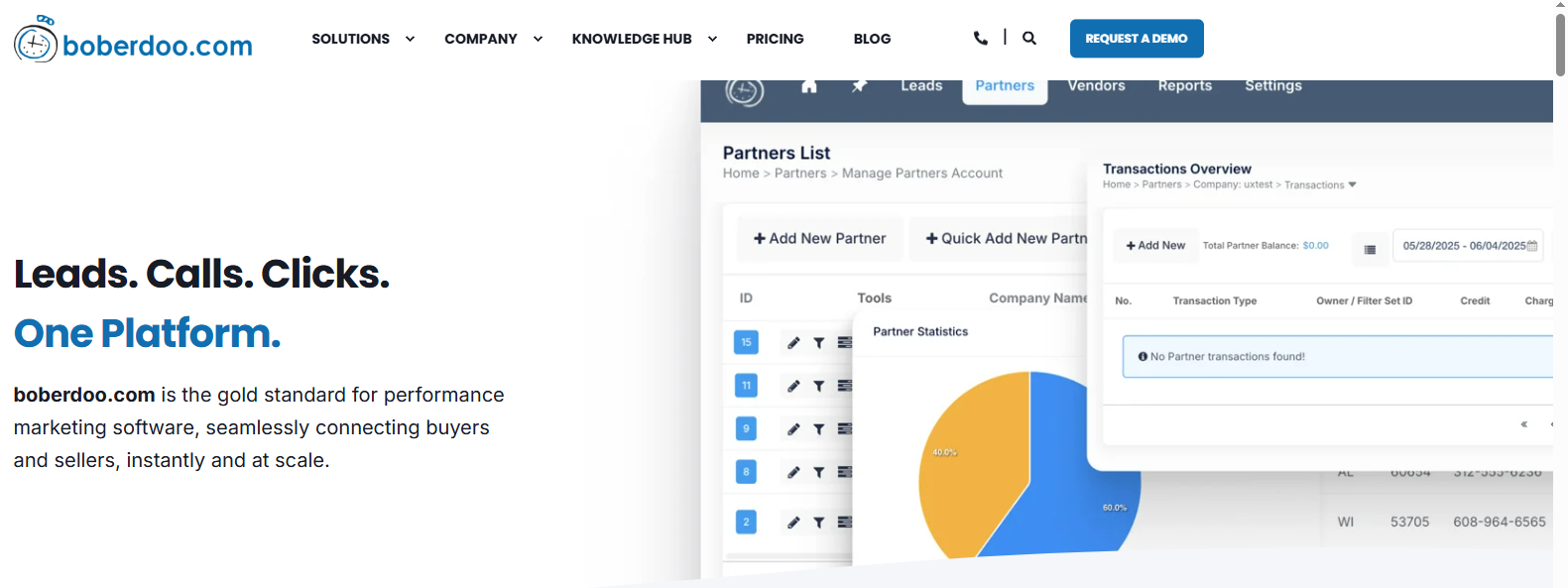Switch to the Settings tab

(x=1273, y=86)
